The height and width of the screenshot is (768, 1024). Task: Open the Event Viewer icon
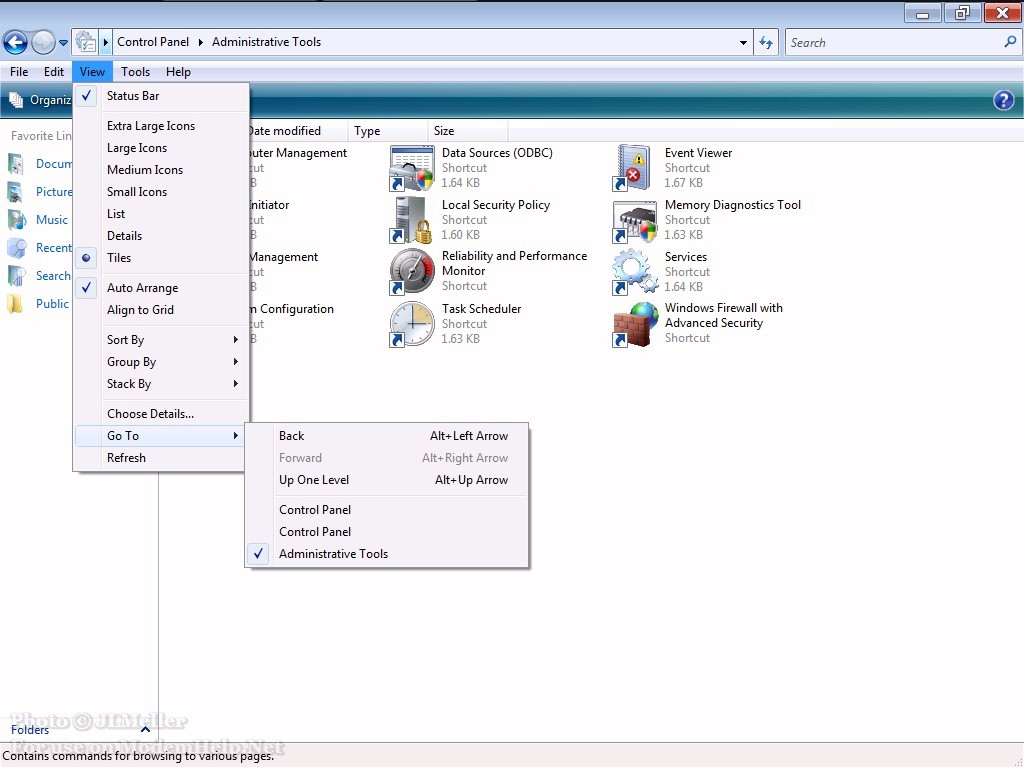[634, 168]
